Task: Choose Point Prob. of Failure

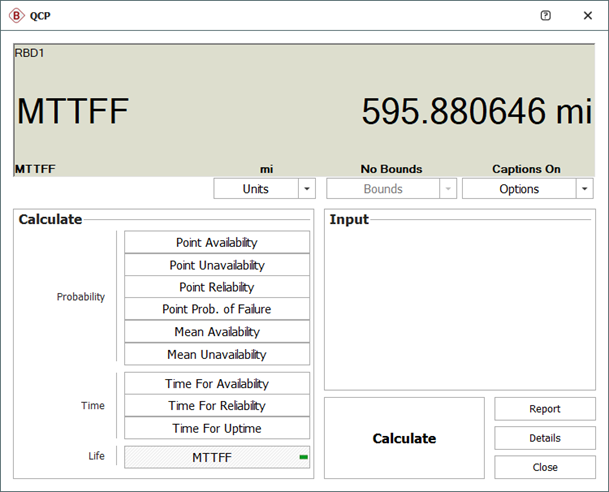Action: (x=217, y=309)
